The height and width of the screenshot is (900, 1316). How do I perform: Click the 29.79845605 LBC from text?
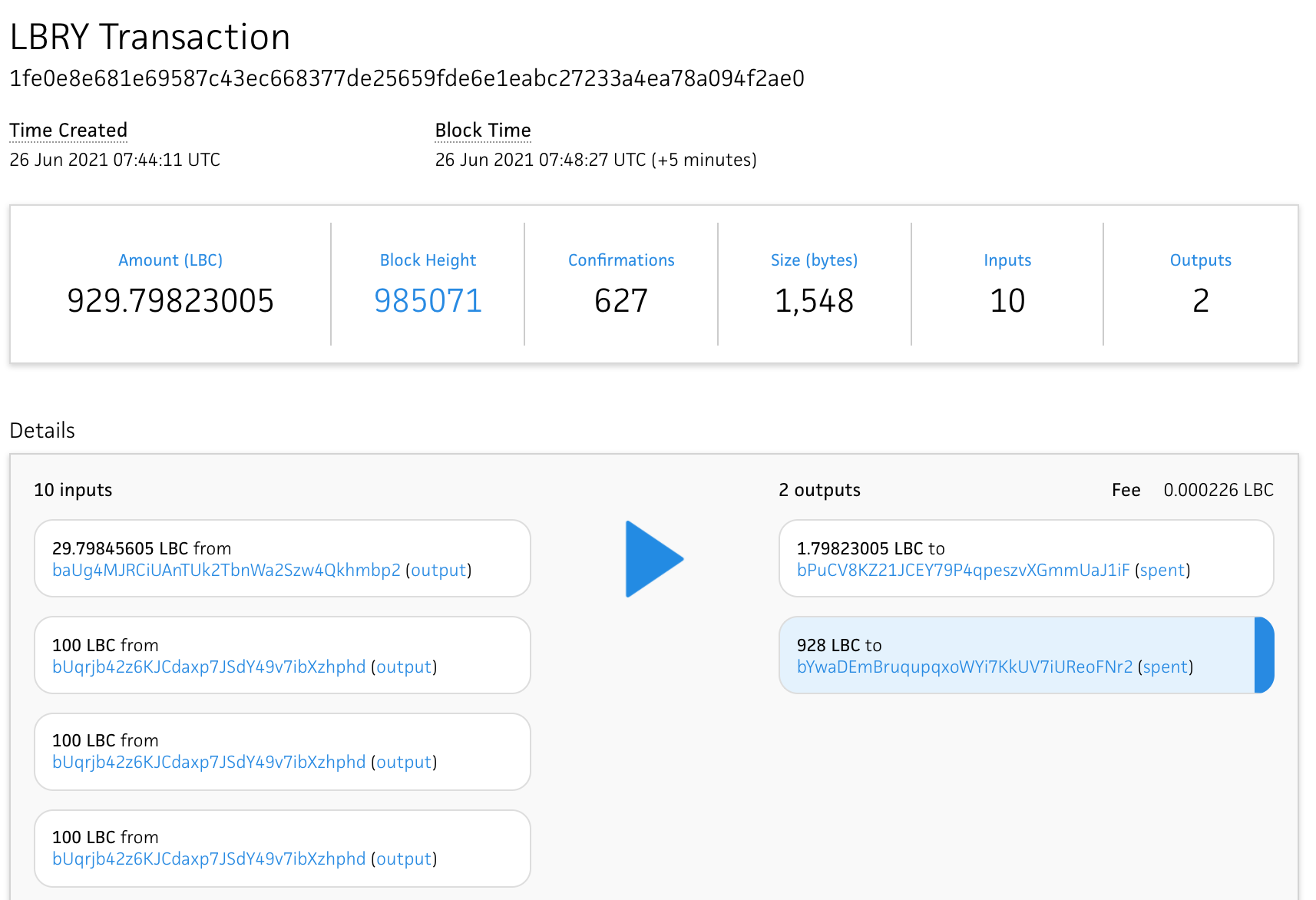click(x=141, y=548)
